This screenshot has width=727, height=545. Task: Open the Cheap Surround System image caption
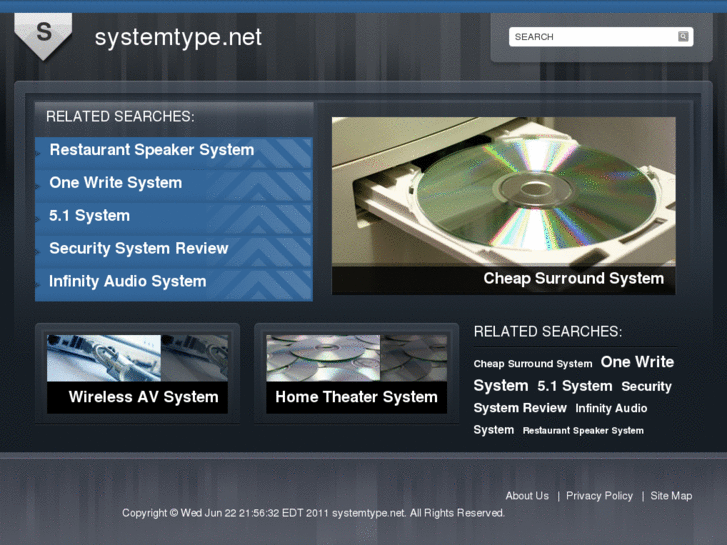coord(574,279)
